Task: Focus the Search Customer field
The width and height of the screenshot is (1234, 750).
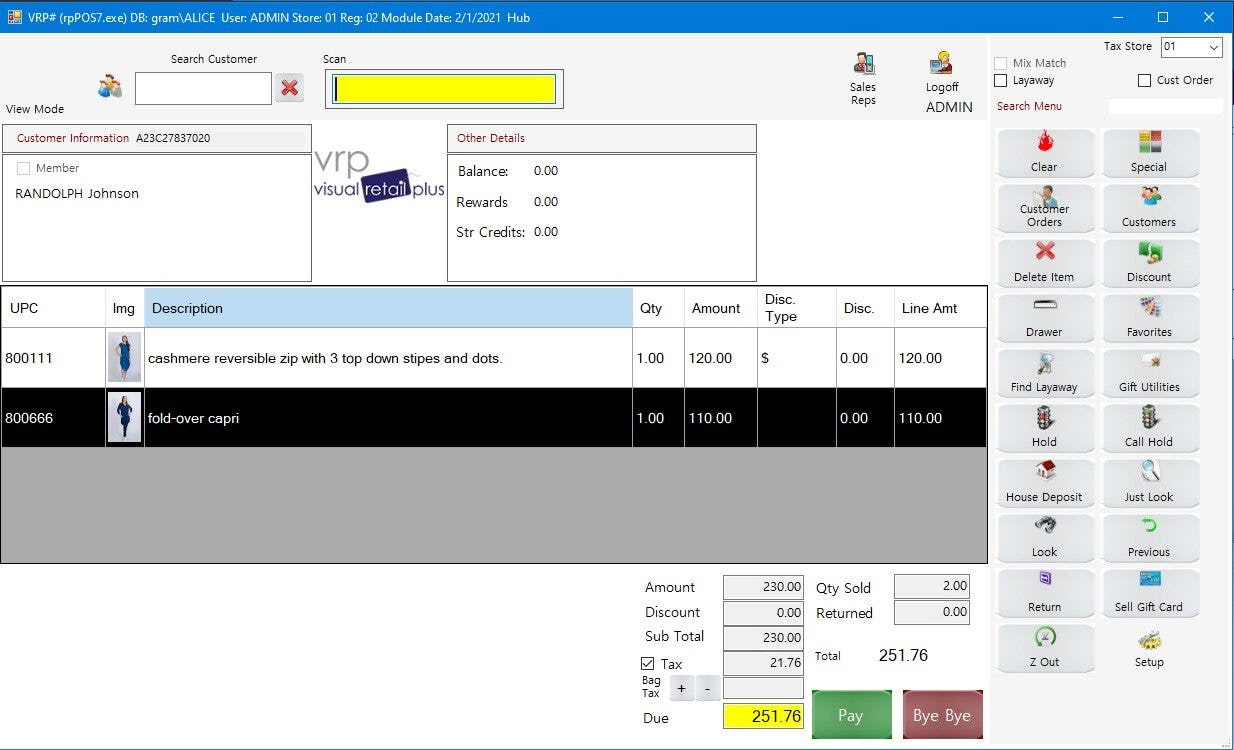Action: point(203,88)
